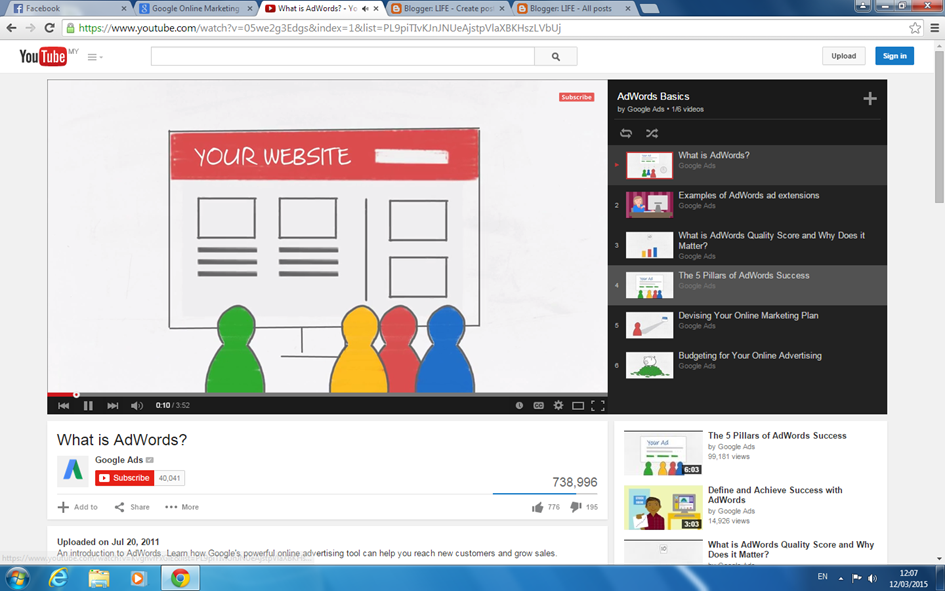
Task: Seek using the red video progress bar
Action: pyautogui.click(x=327, y=395)
